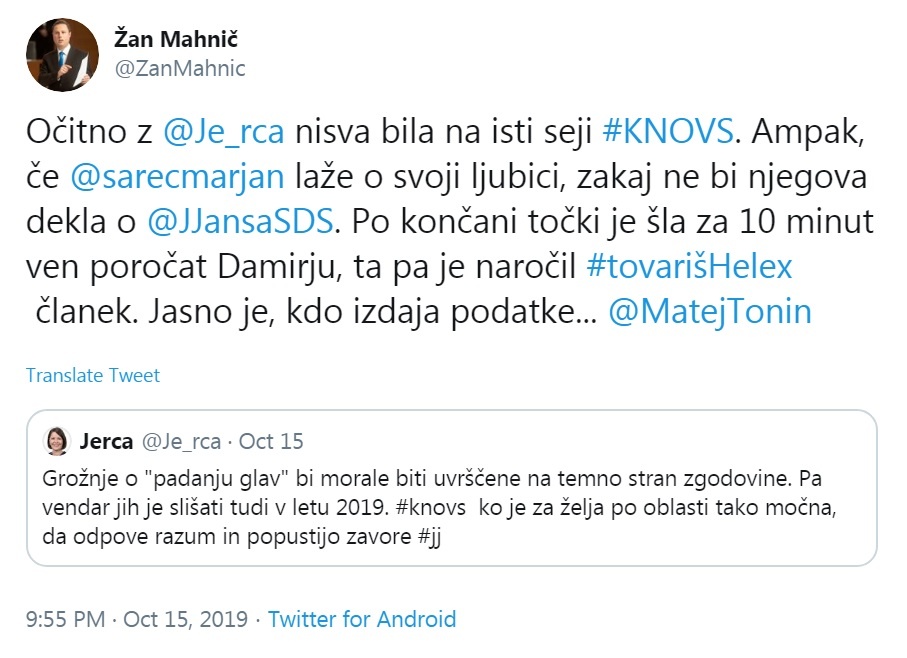
Task: Open the Oct 15, 2019 date link
Action: coord(188,619)
